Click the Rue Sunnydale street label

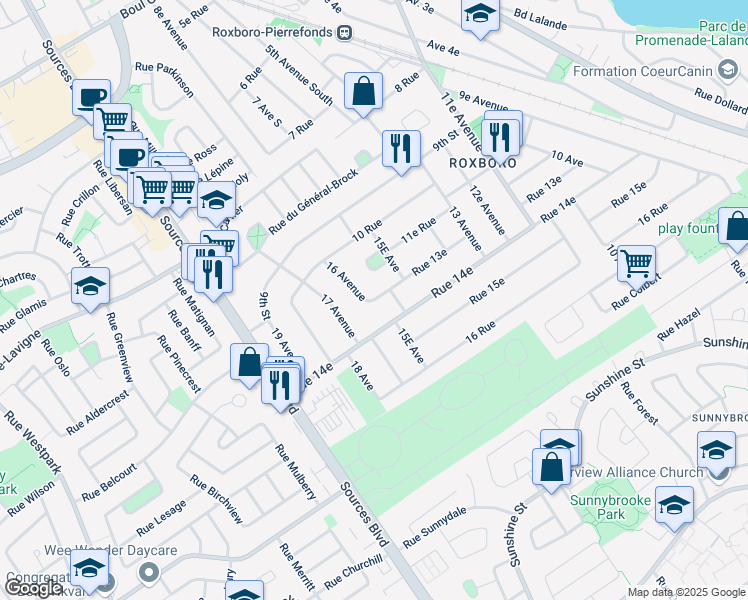tap(434, 528)
